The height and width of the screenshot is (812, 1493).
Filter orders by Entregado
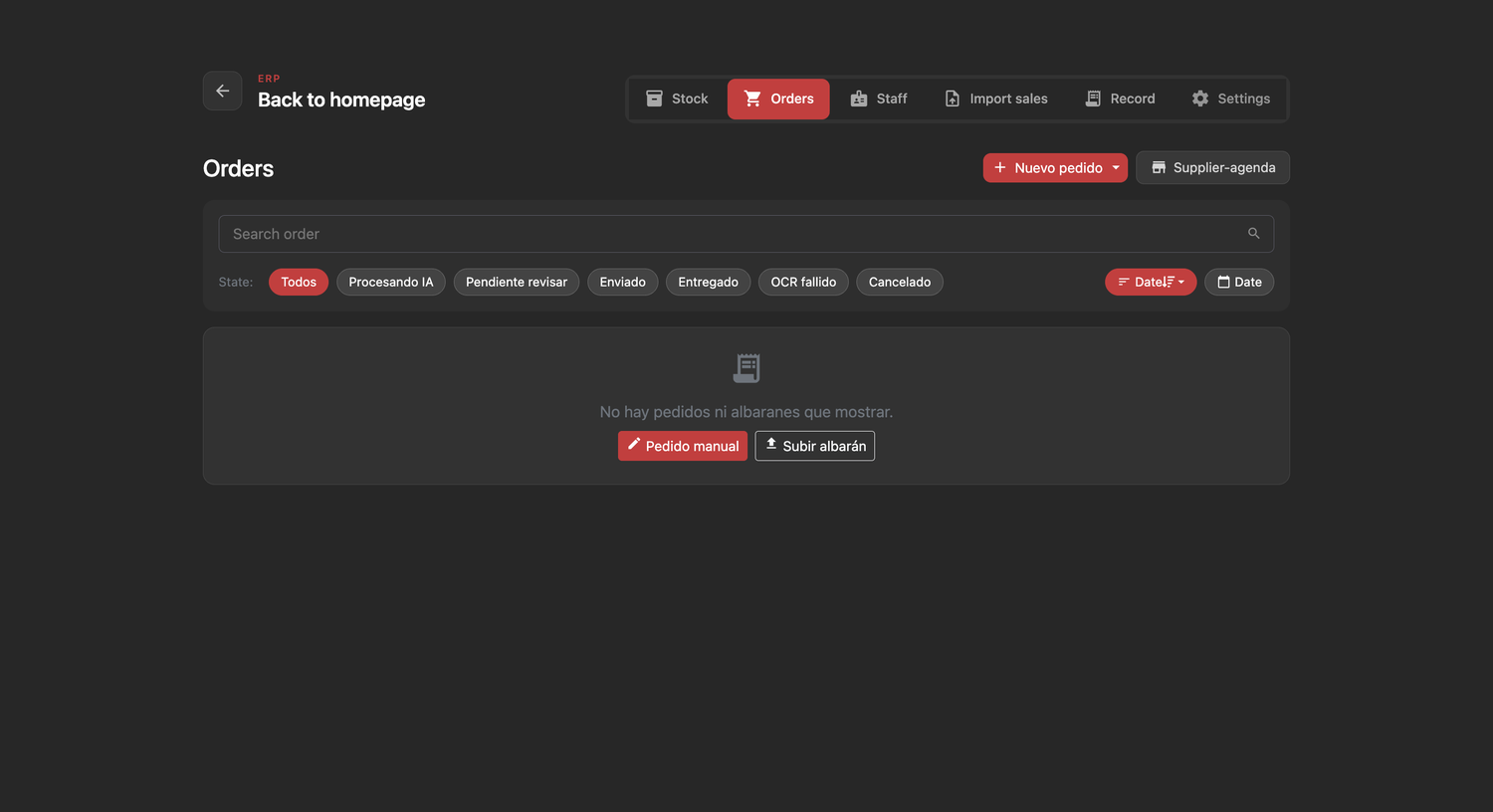tap(709, 282)
